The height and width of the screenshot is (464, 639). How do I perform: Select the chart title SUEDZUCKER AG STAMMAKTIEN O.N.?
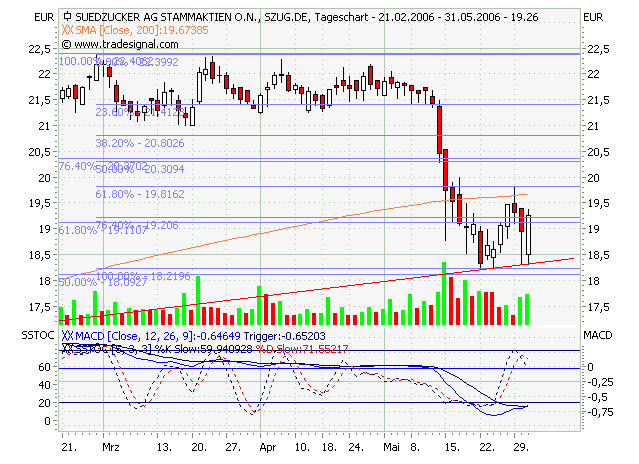pyautogui.click(x=168, y=17)
